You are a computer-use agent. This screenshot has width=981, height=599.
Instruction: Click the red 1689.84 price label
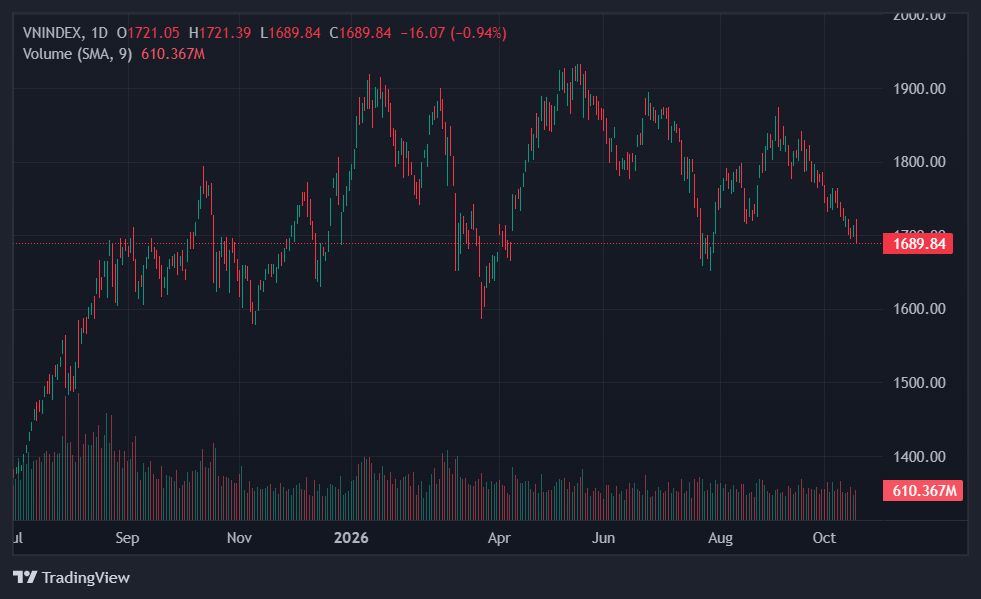click(x=918, y=243)
